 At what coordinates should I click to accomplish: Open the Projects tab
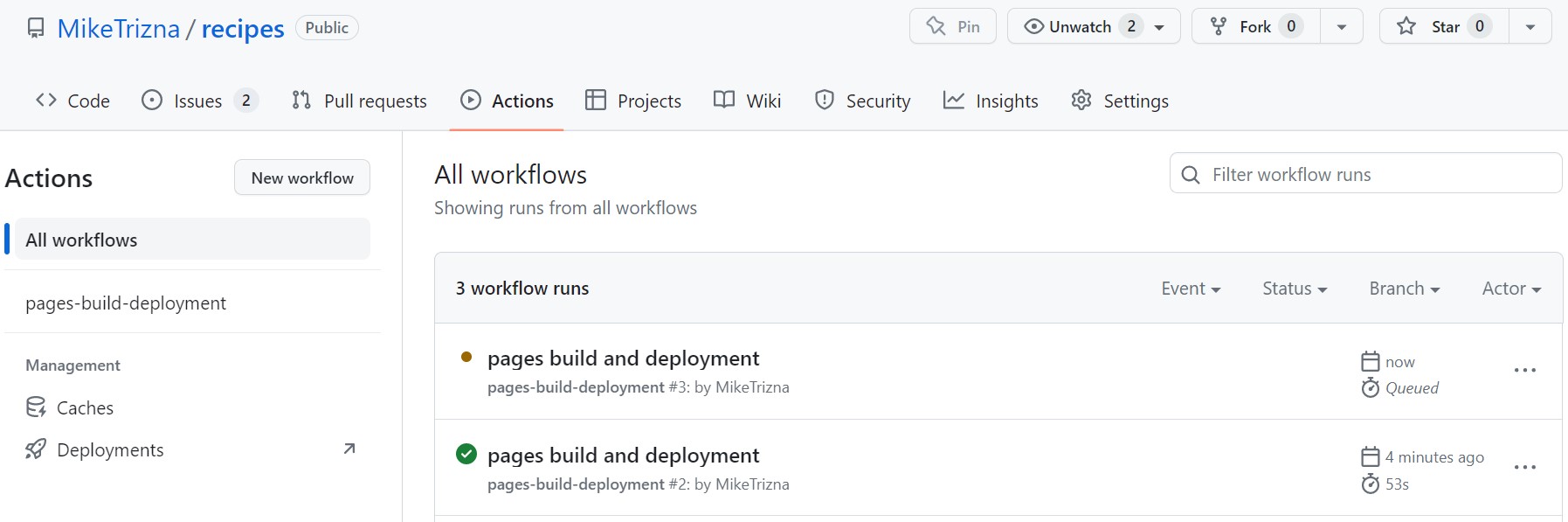[x=633, y=101]
